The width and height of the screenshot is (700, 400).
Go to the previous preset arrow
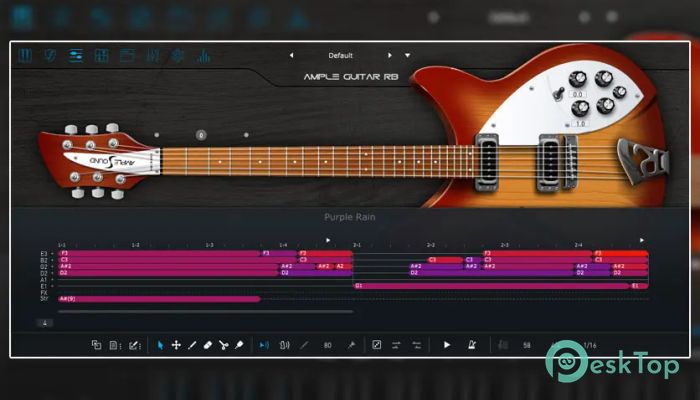(292, 55)
